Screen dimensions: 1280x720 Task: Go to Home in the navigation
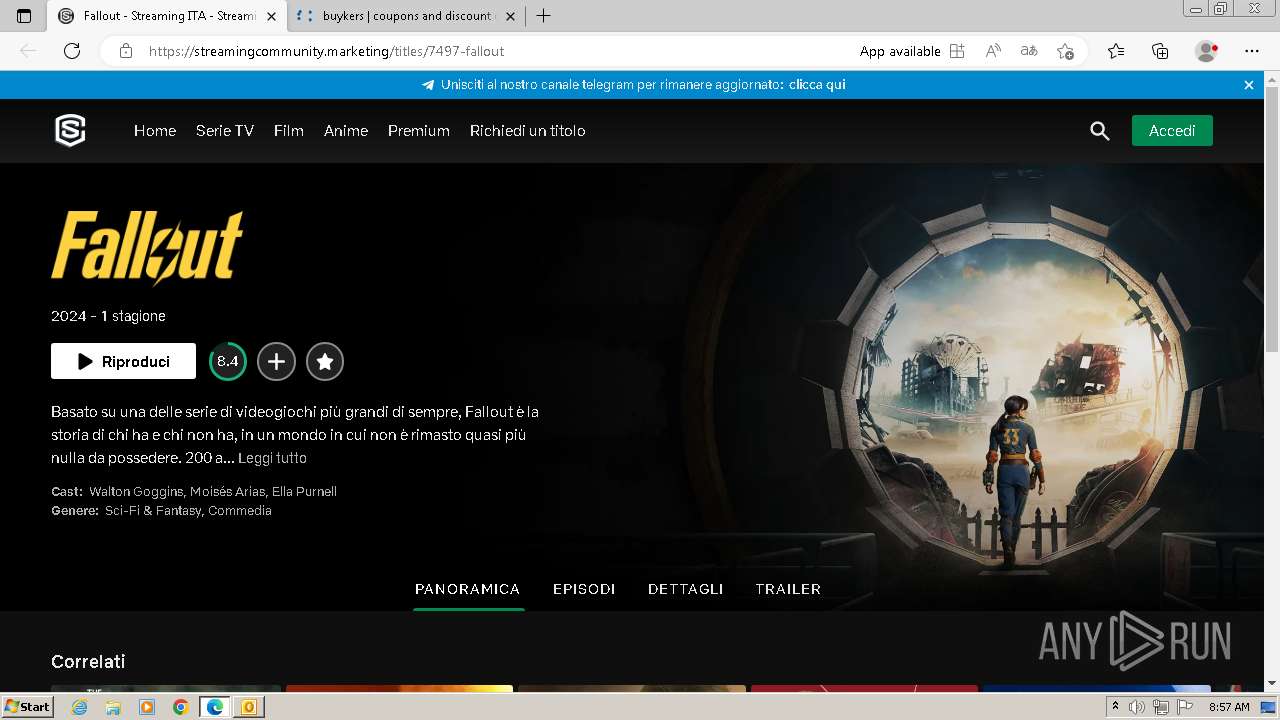coord(155,131)
